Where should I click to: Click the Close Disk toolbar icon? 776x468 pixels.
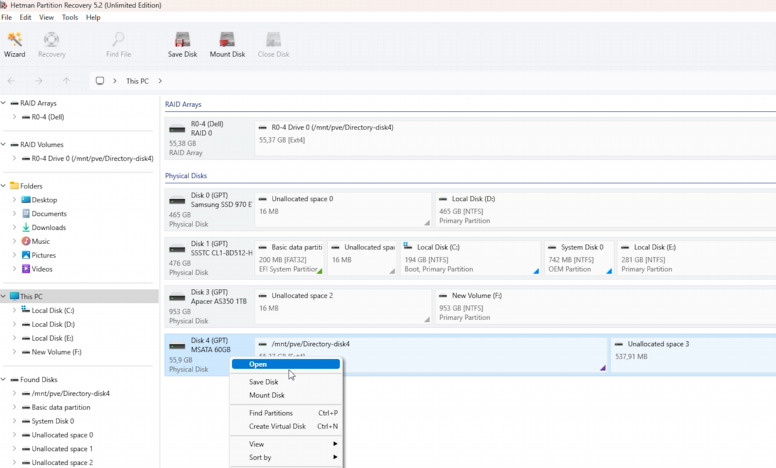[273, 45]
